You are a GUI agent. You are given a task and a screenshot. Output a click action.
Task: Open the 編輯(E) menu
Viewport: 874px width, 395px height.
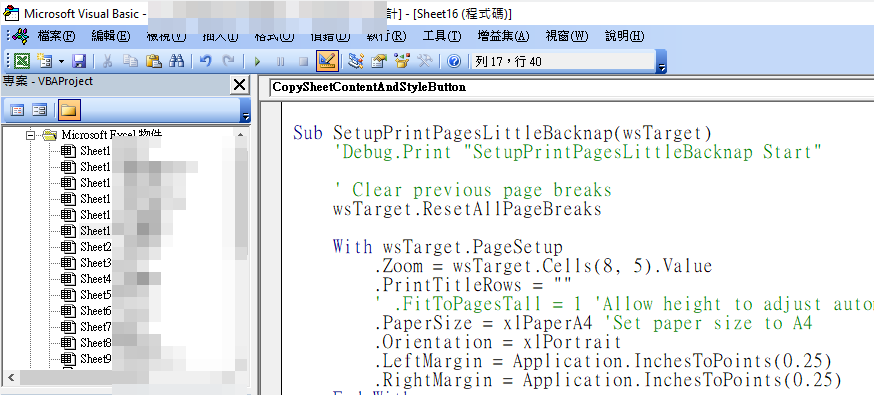pos(110,36)
